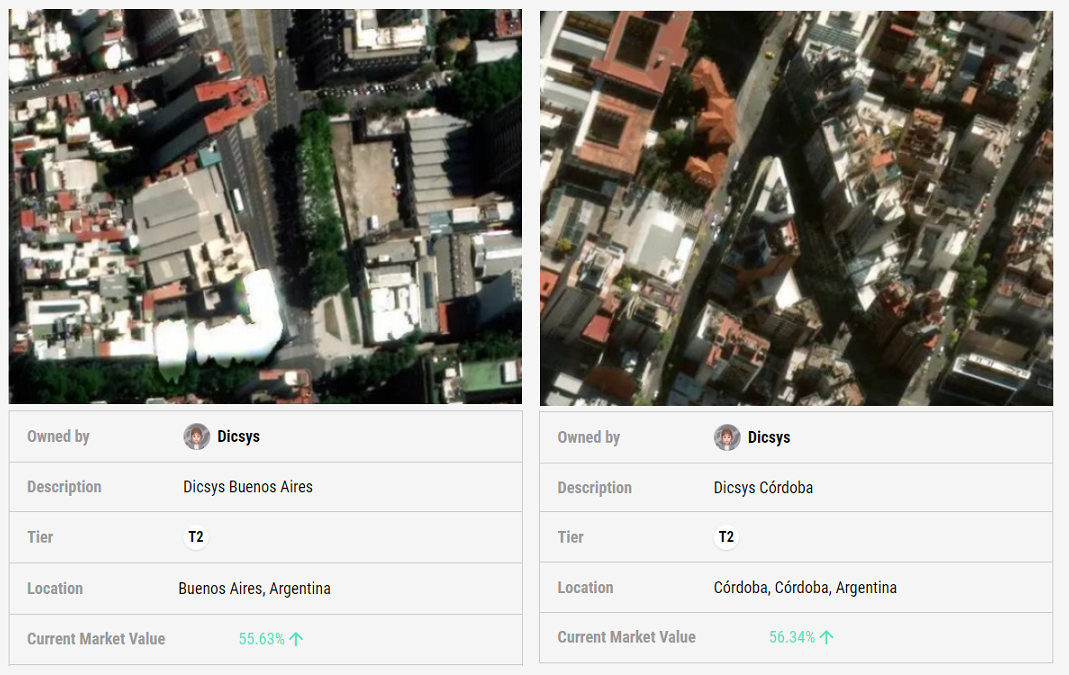Select the 'Dicsys Buenos Aires' description

pos(248,487)
